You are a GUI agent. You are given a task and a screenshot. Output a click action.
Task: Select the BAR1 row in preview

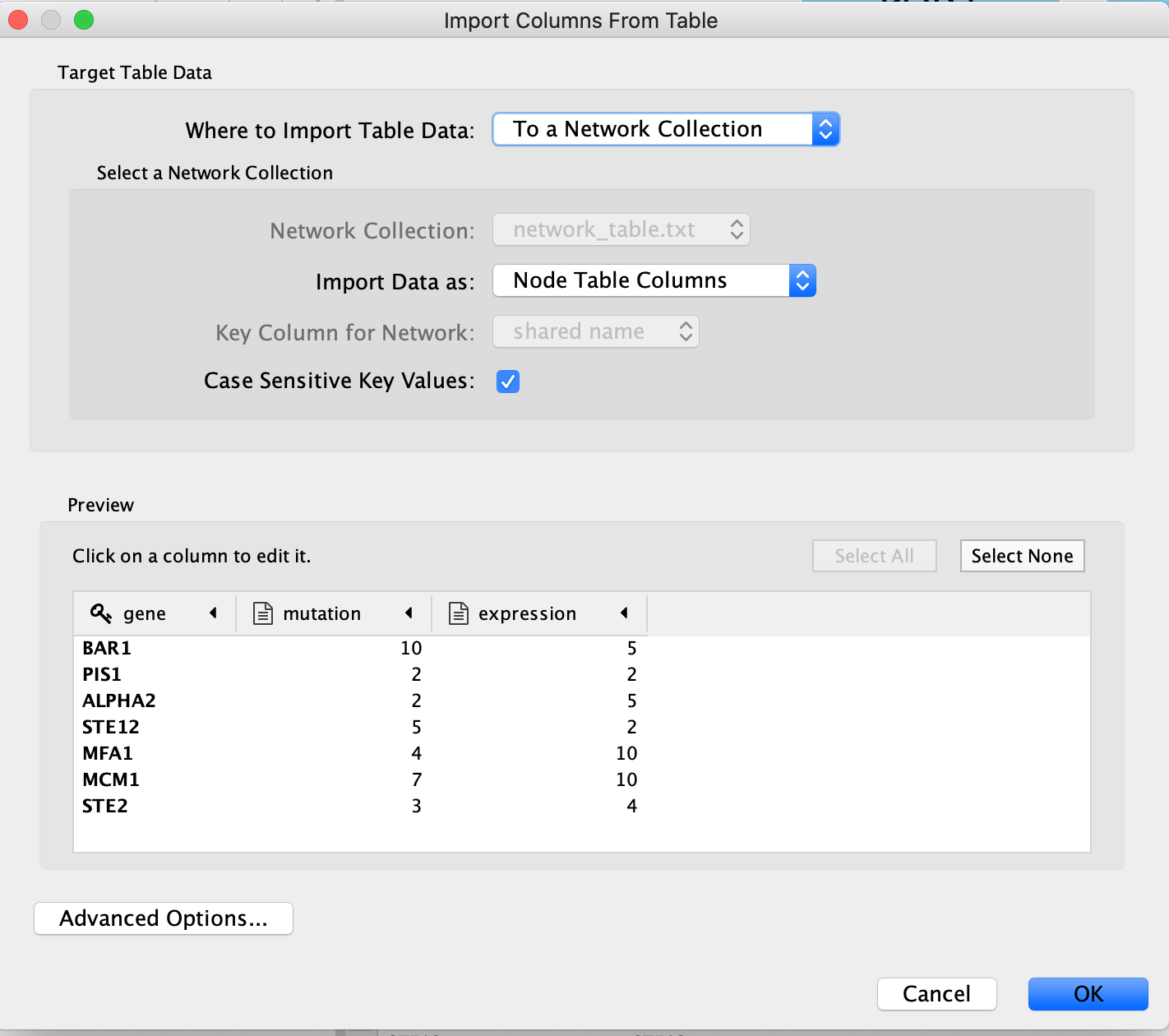107,648
